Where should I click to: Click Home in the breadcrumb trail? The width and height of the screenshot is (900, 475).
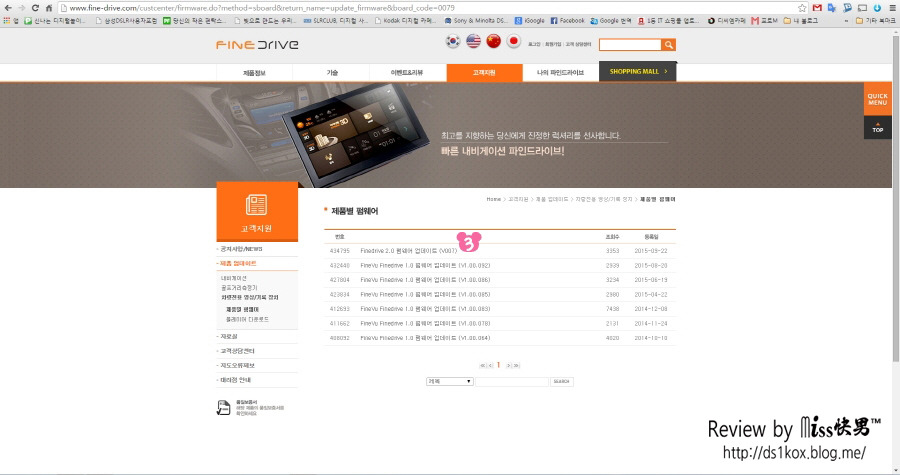point(494,199)
